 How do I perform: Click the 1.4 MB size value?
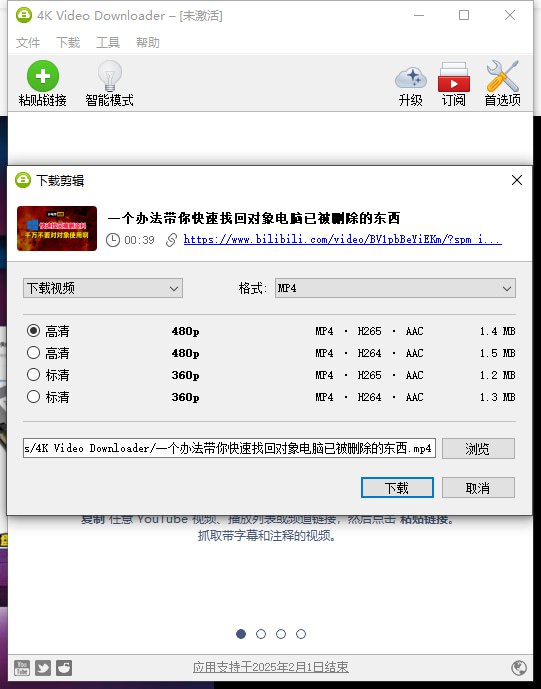497,331
